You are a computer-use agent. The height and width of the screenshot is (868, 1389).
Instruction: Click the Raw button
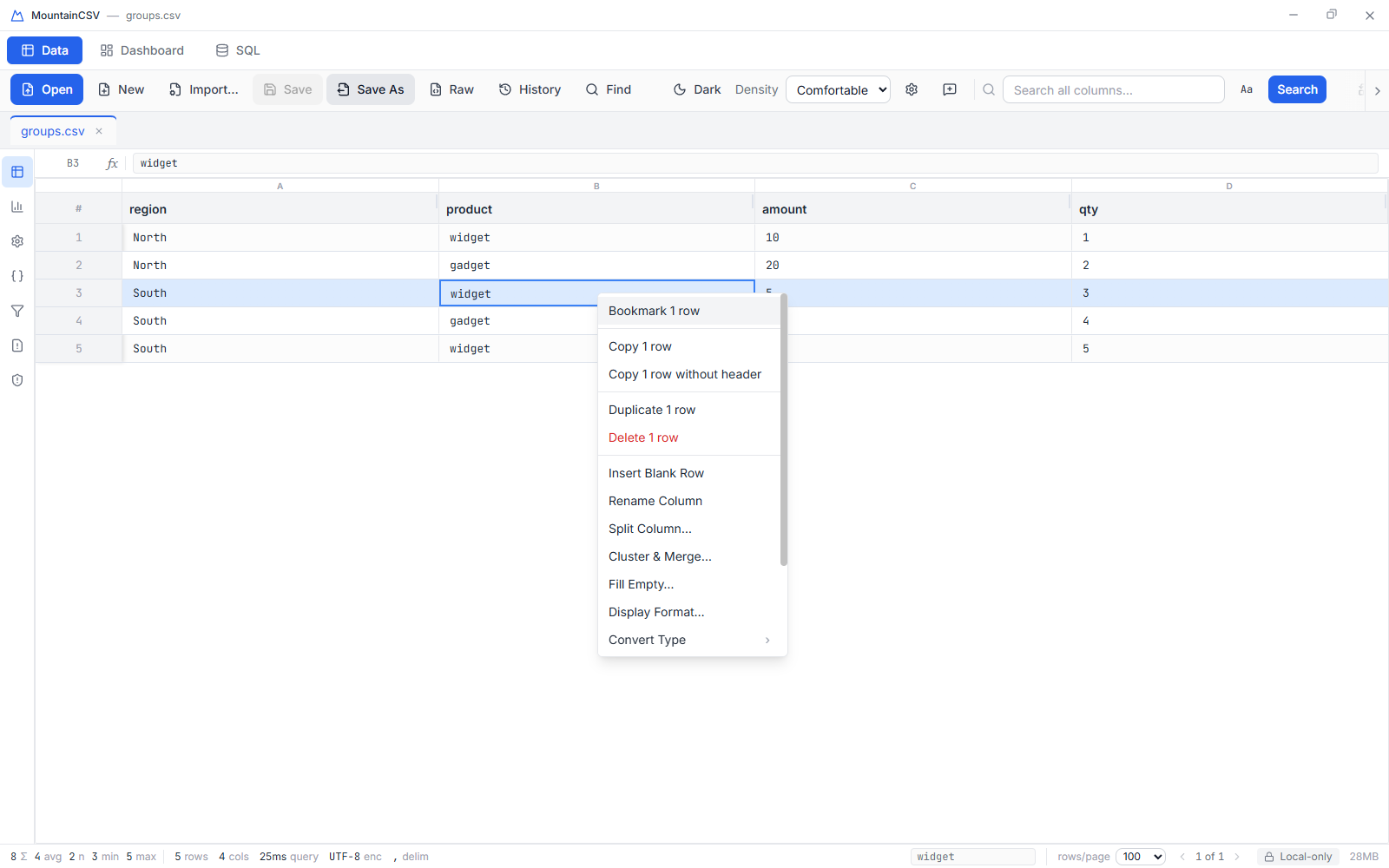[x=451, y=89]
